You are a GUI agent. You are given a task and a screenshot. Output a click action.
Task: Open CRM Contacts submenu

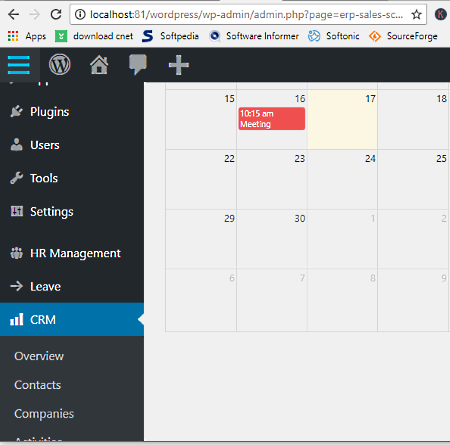38,385
